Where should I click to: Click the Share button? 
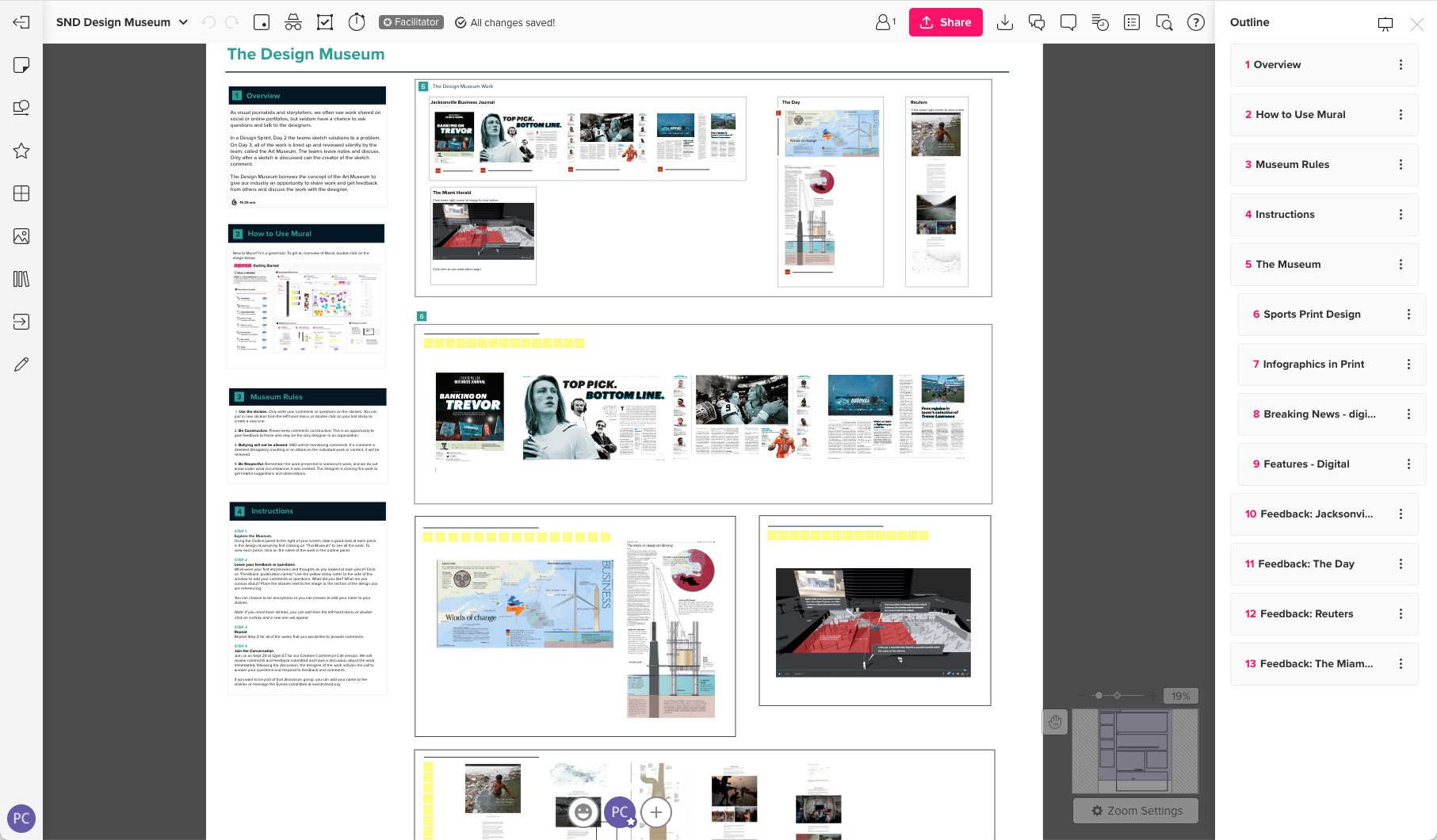coord(946,22)
